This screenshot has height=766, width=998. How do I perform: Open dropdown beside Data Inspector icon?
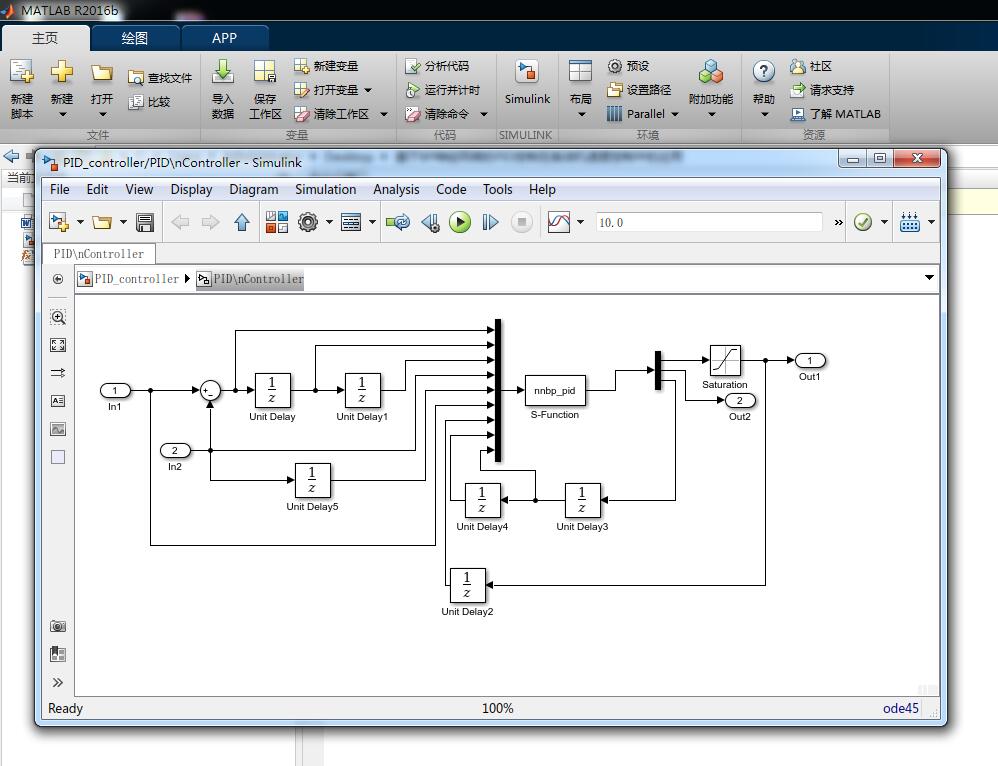point(580,222)
